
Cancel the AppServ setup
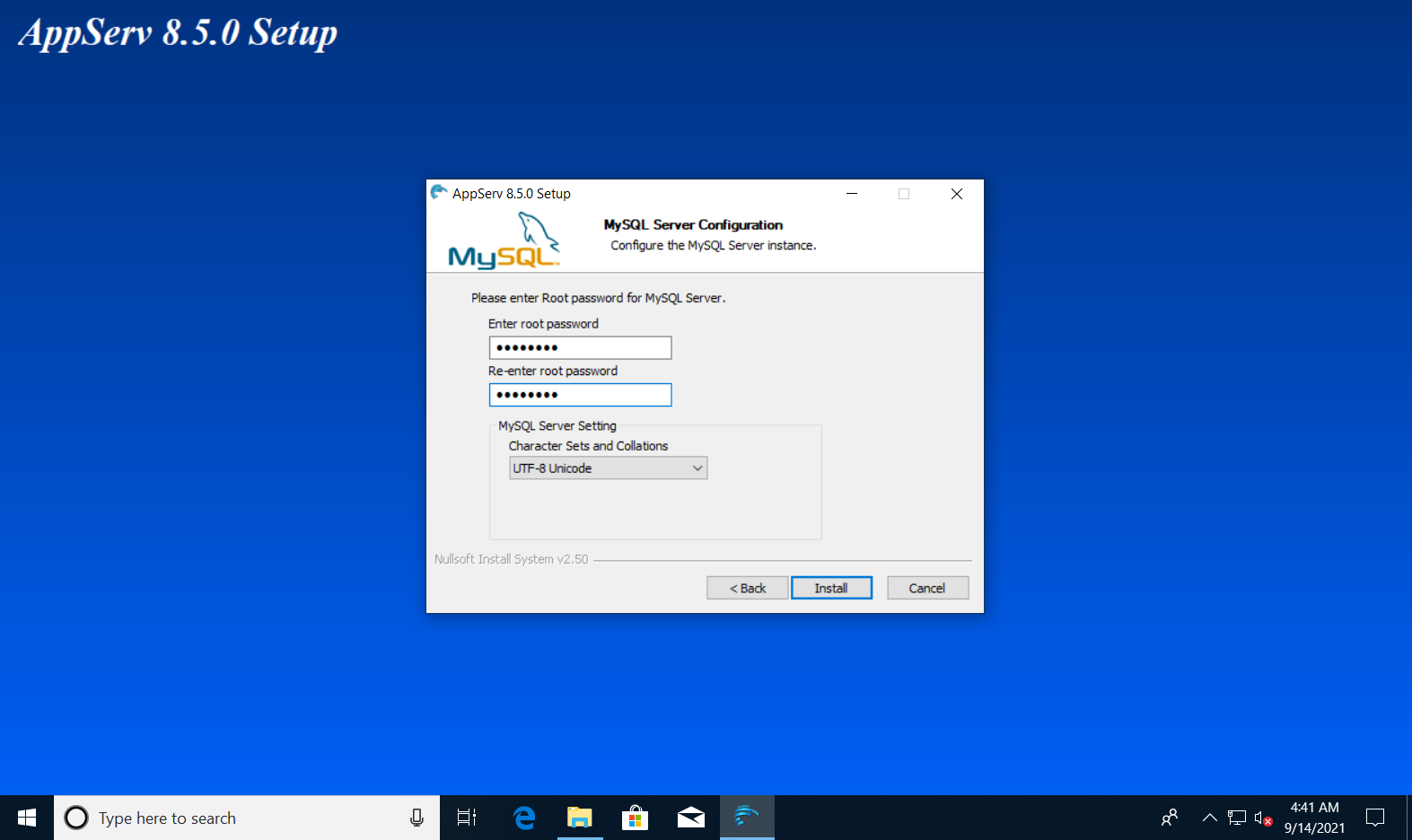(927, 588)
